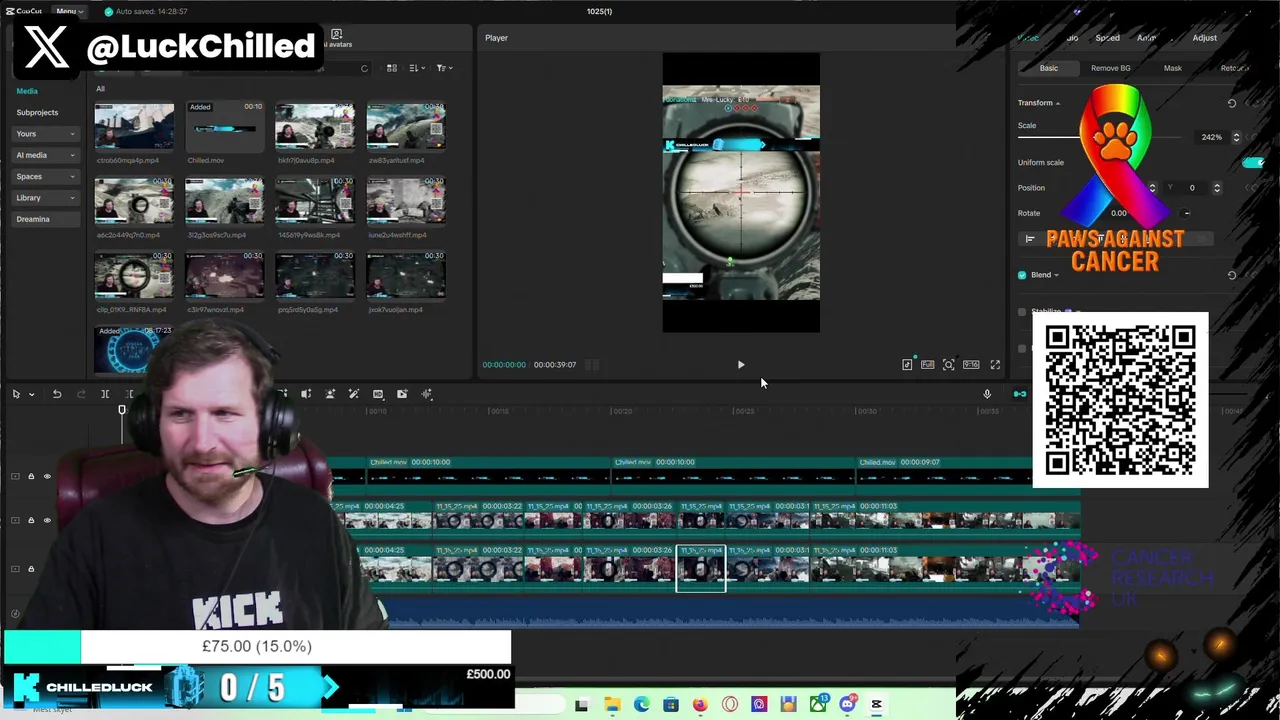Click the microphone record voiceover icon
The image size is (1280, 720).
coord(987,394)
